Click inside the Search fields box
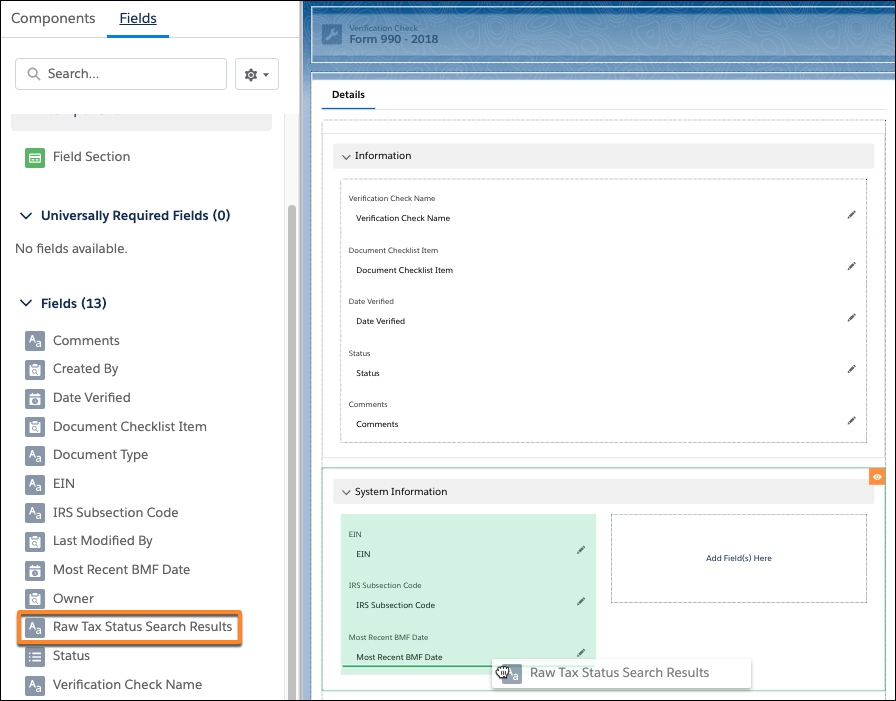The height and width of the screenshot is (701, 896). [x=121, y=74]
